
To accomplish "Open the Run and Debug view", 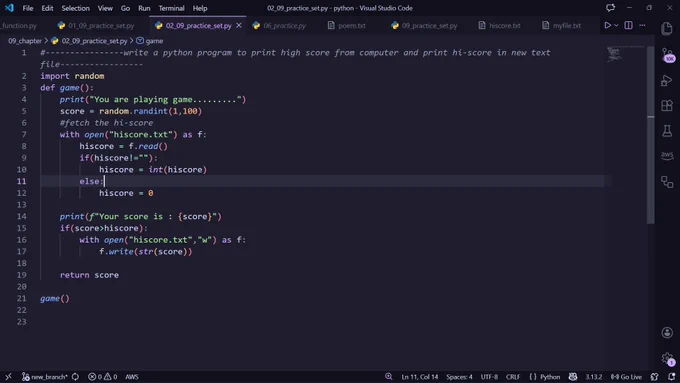I will (667, 80).
